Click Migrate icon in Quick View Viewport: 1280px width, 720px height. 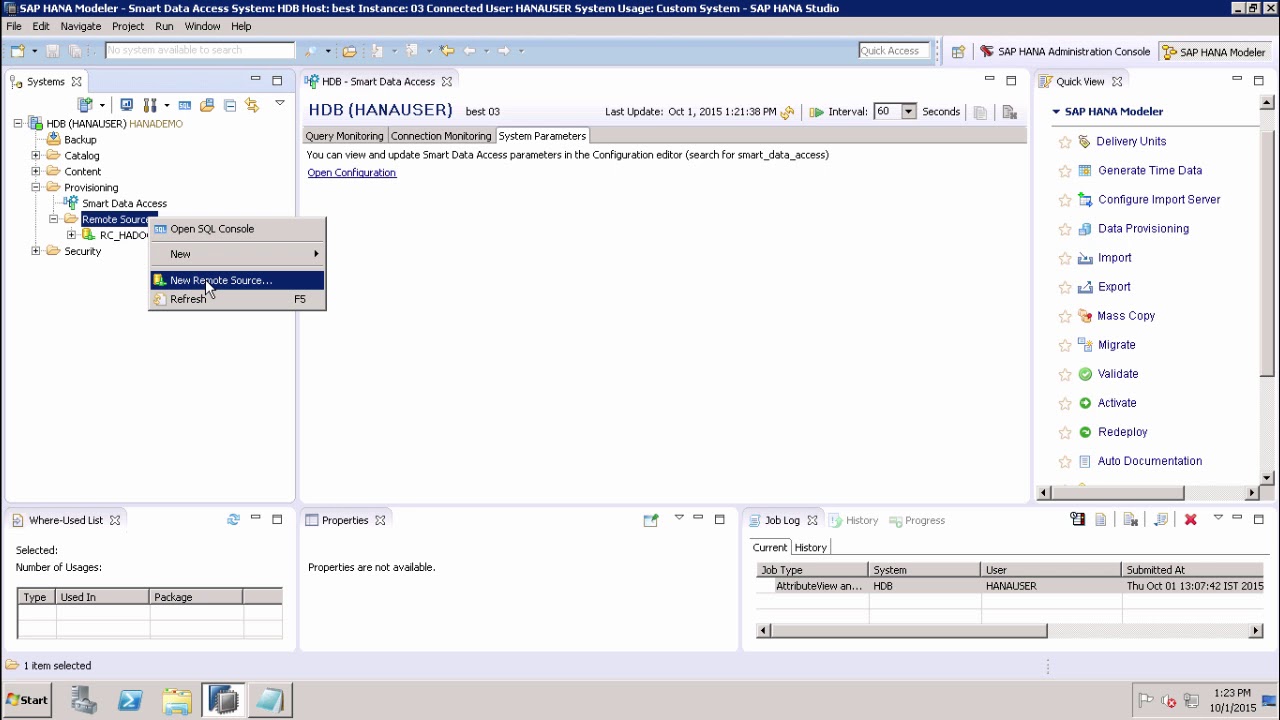(1085, 345)
